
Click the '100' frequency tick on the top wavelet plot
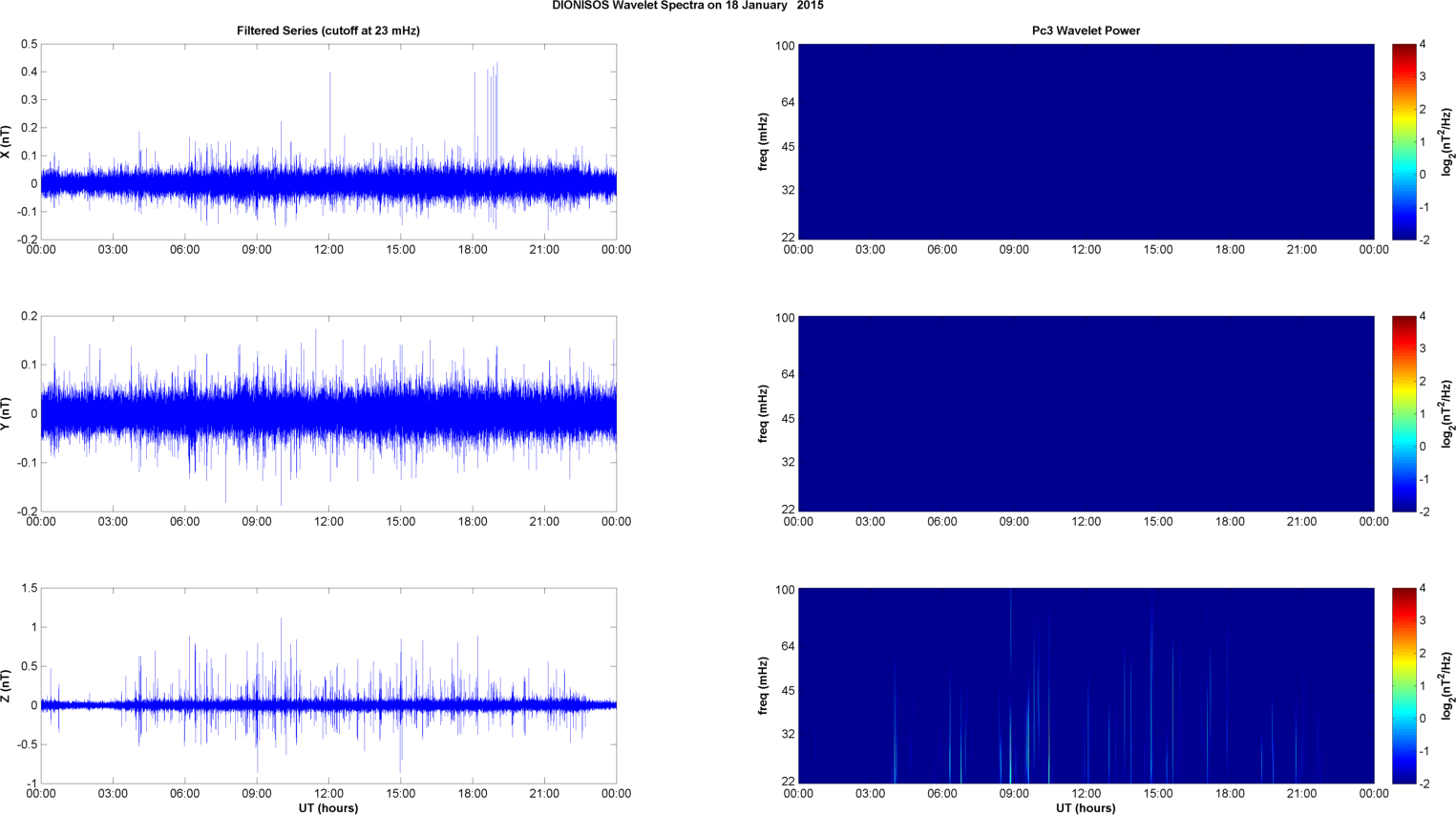point(785,46)
